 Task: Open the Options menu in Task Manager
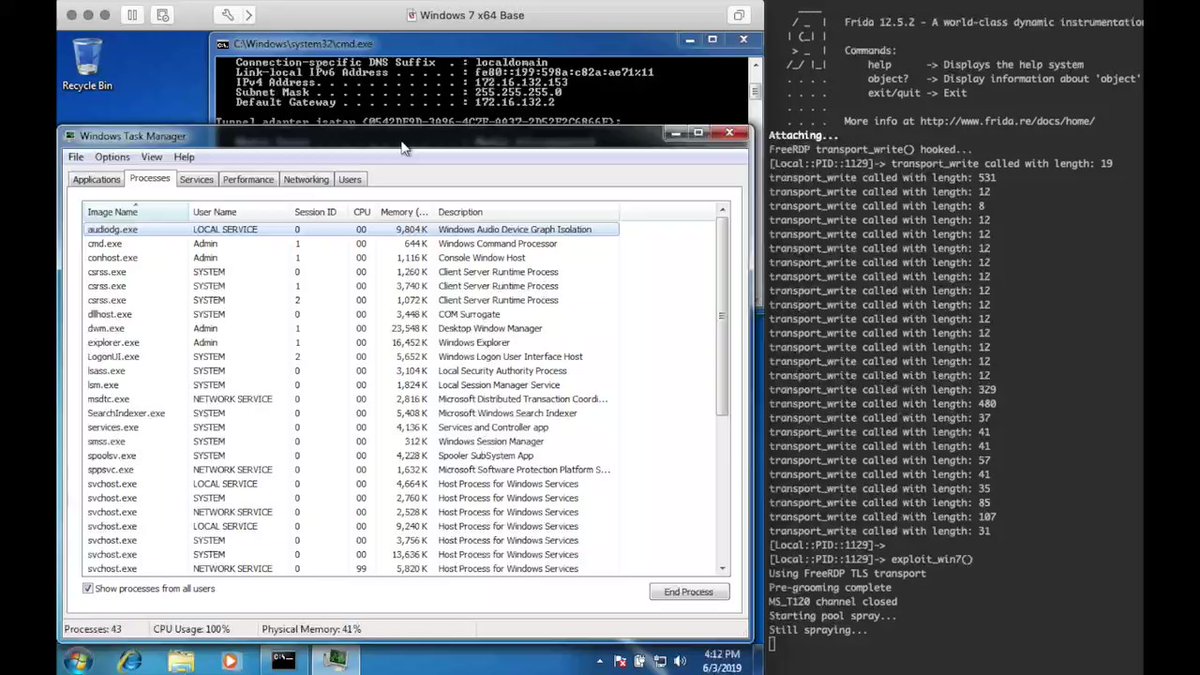[x=112, y=157]
